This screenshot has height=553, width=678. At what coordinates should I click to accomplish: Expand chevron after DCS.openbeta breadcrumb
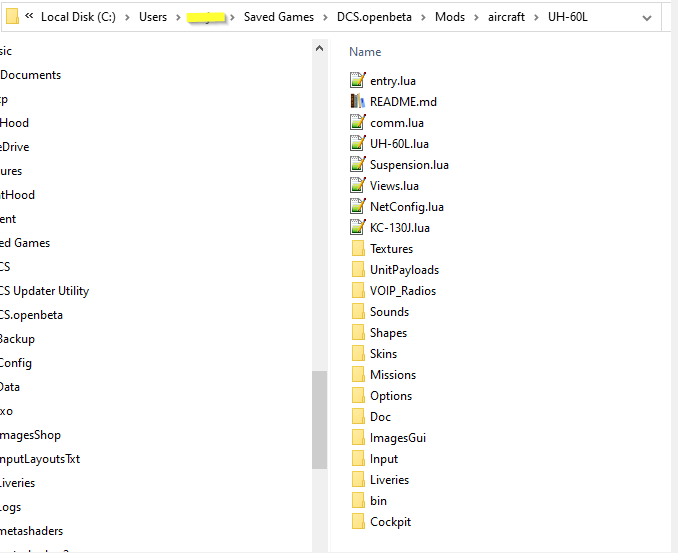[x=423, y=17]
